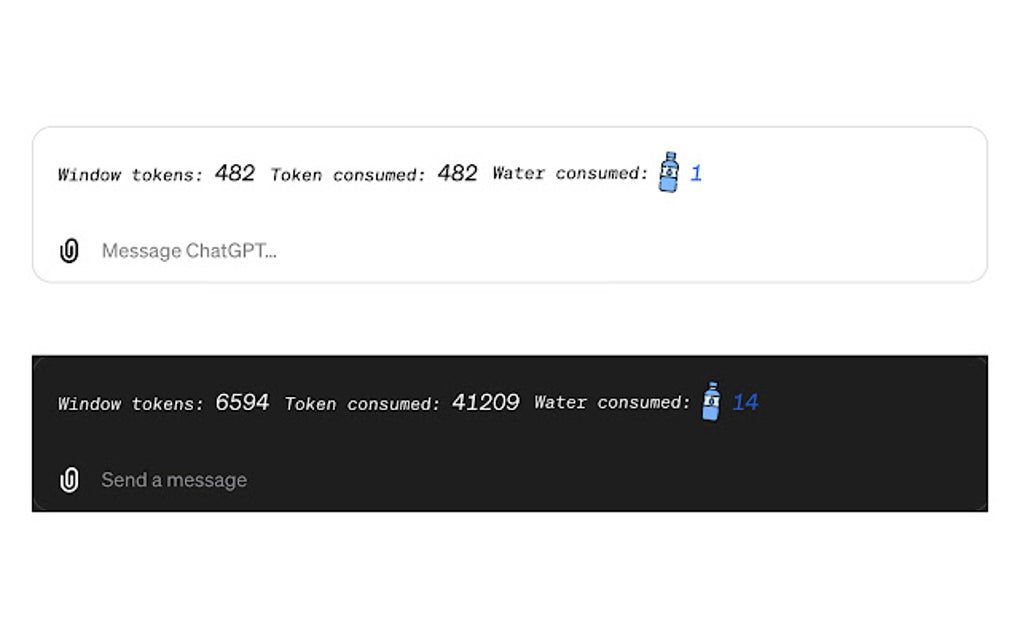Click the water consumed count link '1'

tap(694, 172)
